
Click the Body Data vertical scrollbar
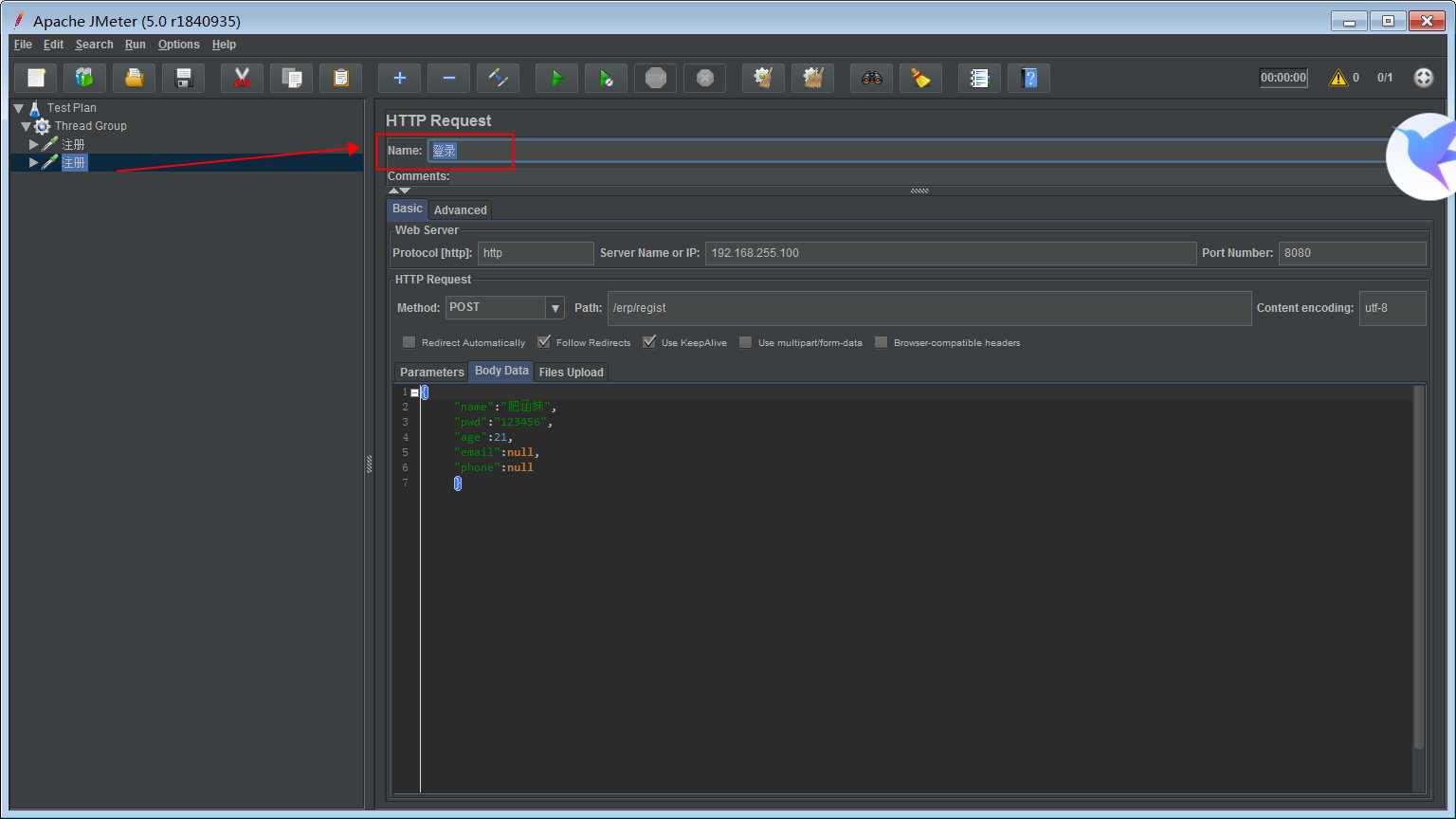(x=1419, y=567)
